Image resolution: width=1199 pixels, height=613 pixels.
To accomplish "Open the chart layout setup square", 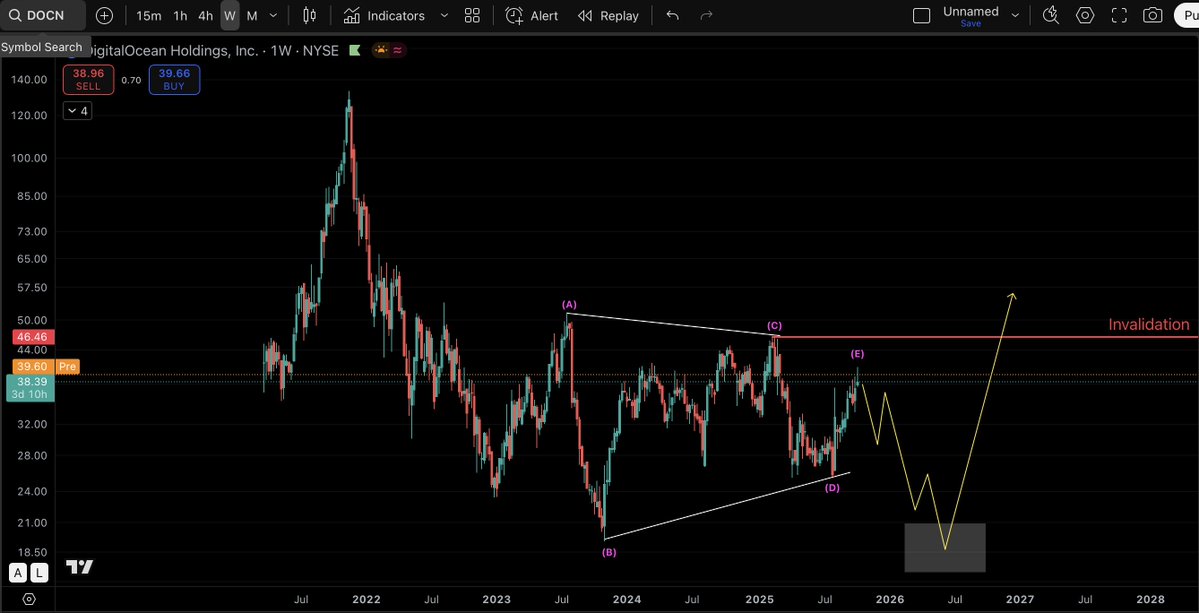I will click(x=922, y=15).
